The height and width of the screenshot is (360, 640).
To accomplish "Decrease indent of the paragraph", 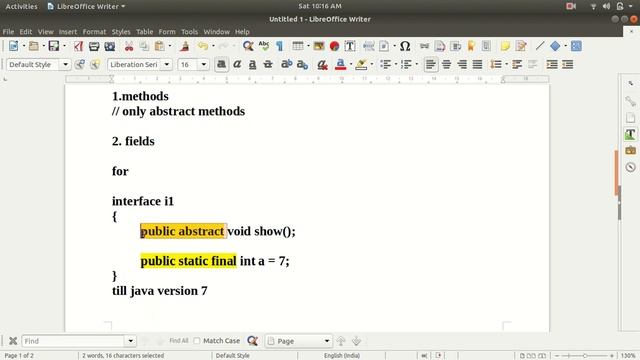I will tap(567, 64).
